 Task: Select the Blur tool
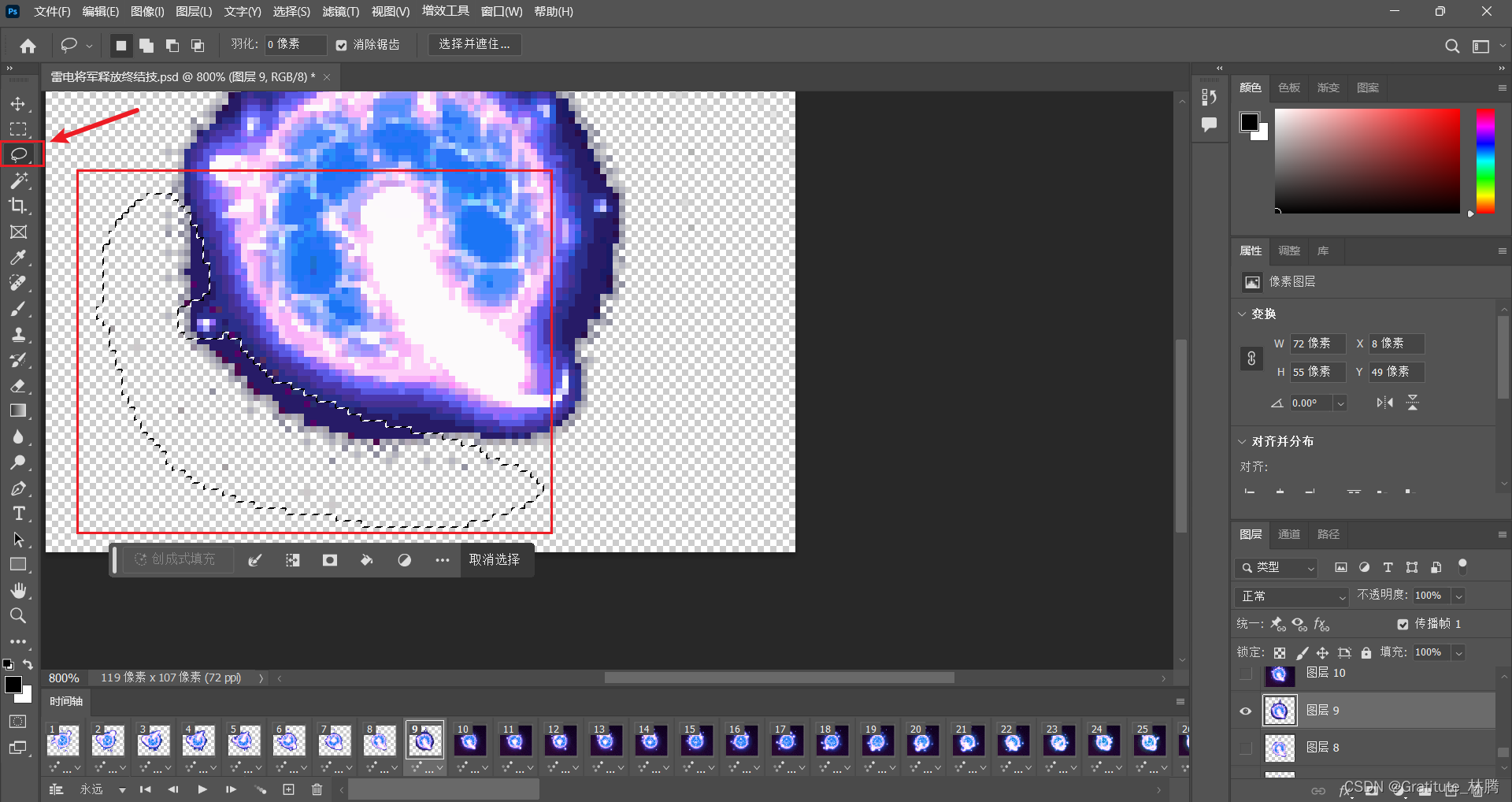(18, 436)
